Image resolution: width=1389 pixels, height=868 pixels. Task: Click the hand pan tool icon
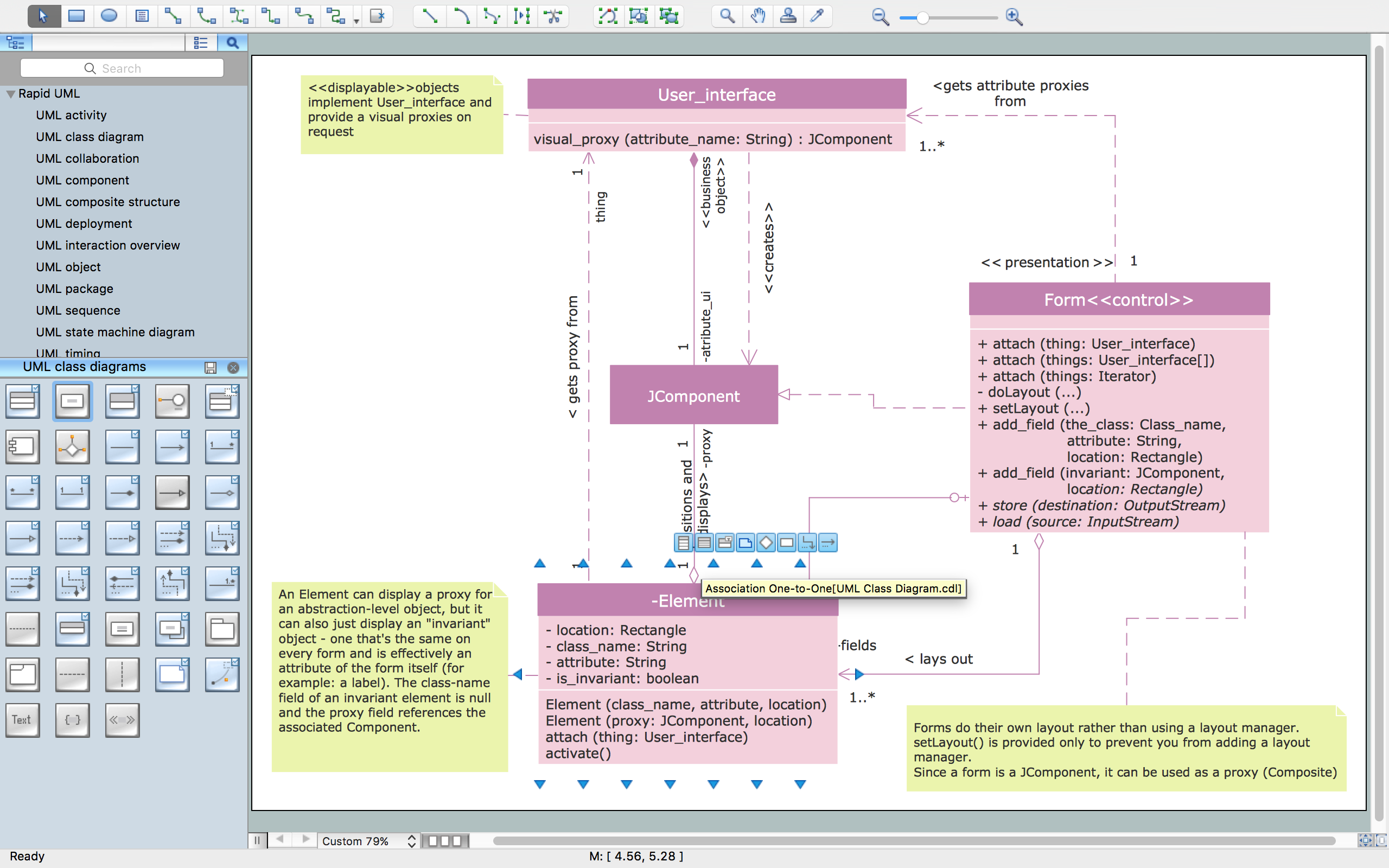pyautogui.click(x=757, y=17)
